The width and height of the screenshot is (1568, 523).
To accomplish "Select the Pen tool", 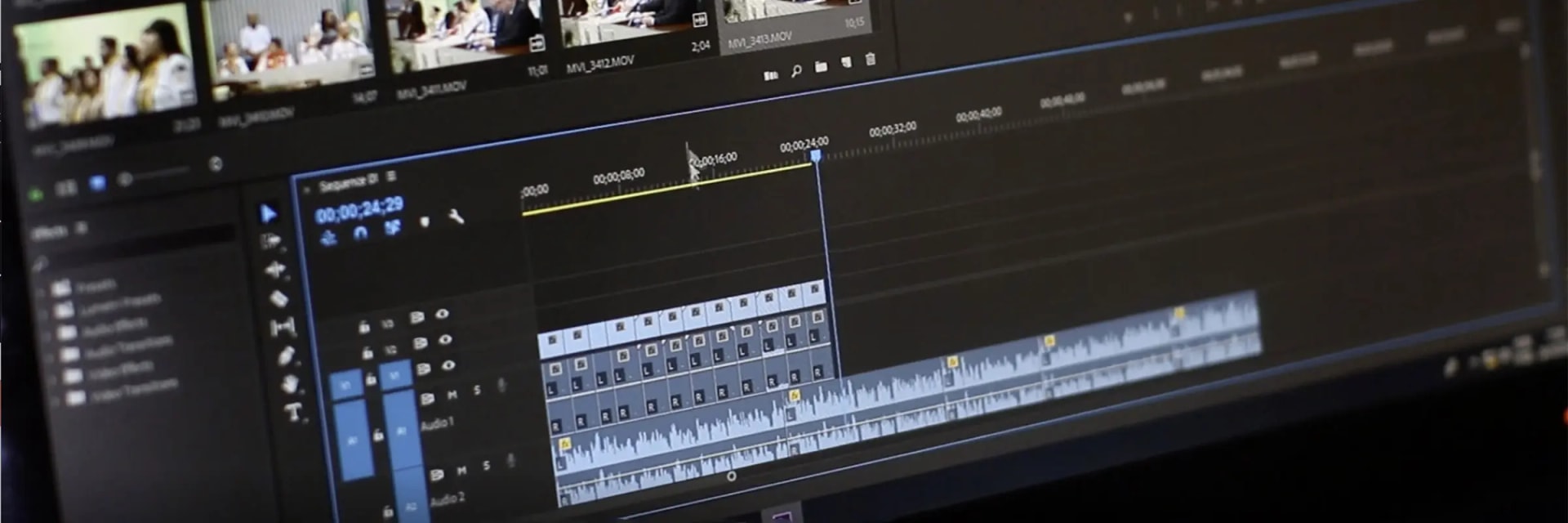I will tap(286, 355).
